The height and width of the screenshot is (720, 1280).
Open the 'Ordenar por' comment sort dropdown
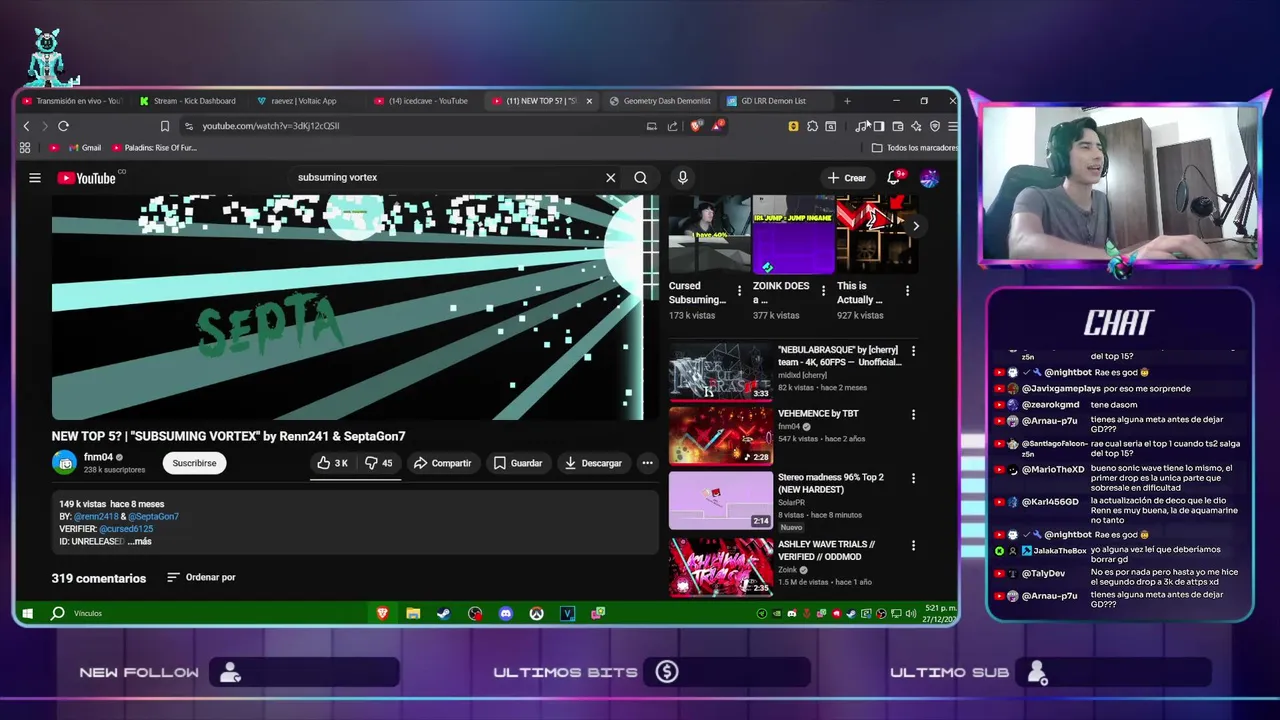(x=201, y=577)
